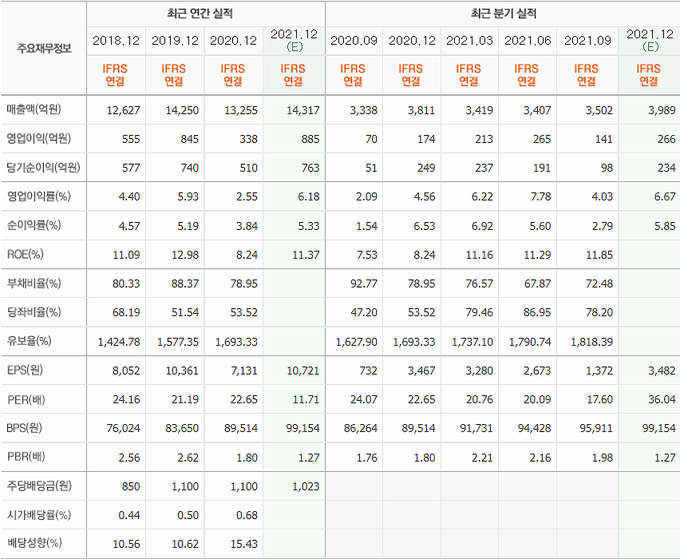Viewport: 680px width, 559px height.
Task: Click the 24.16 PER value
Action: pyautogui.click(x=126, y=399)
